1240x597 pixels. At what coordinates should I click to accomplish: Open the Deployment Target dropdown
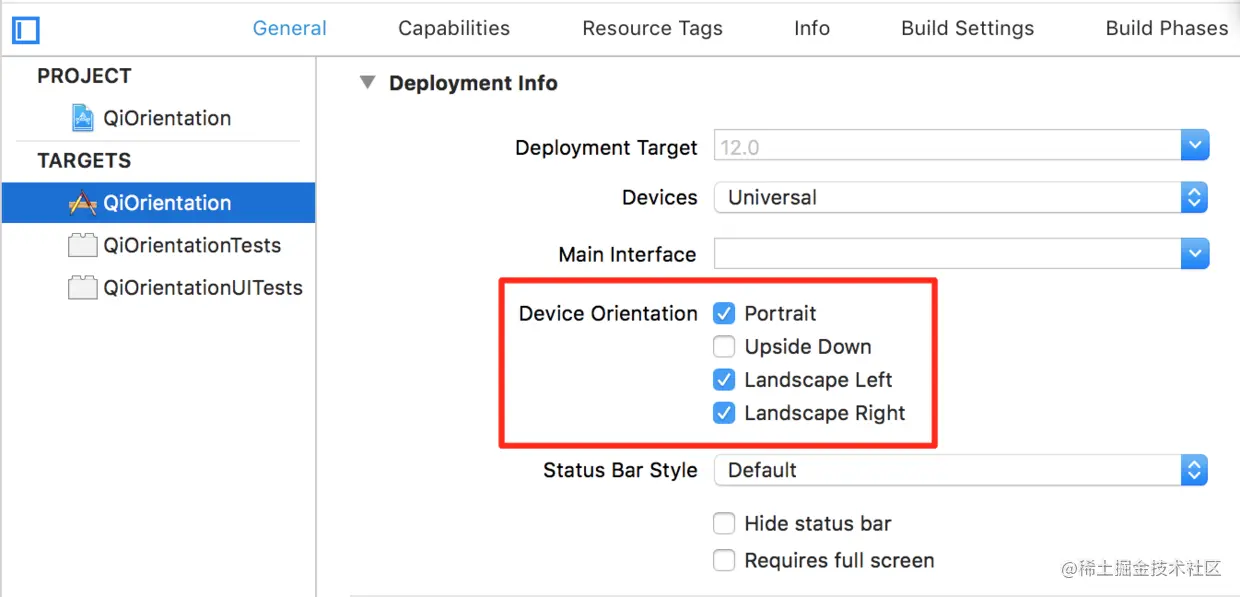coord(1194,146)
